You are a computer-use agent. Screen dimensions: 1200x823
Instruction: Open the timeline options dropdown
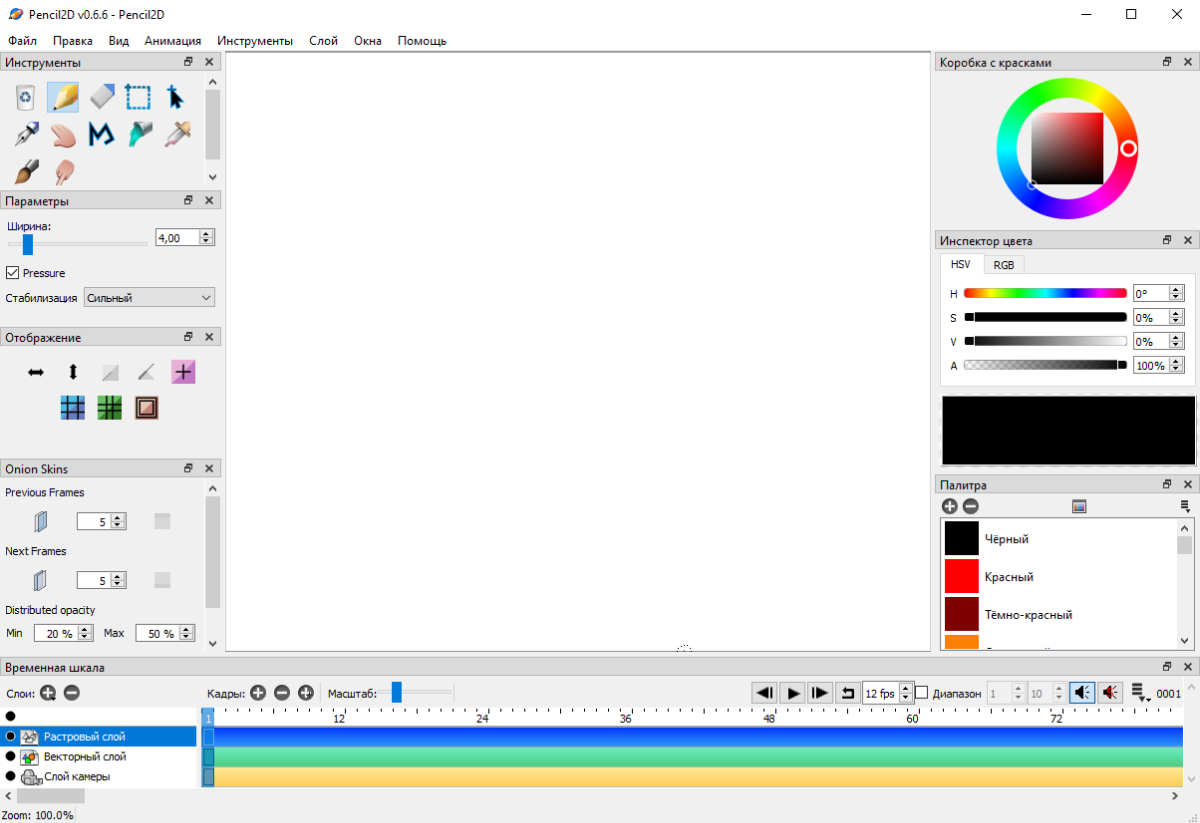tap(1140, 693)
